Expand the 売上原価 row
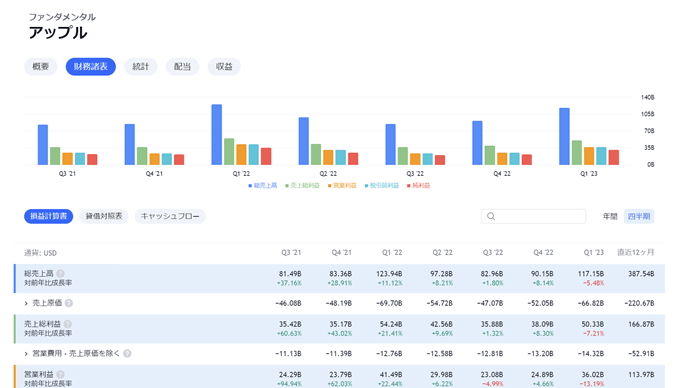Viewport: 680px width, 388px height. pyautogui.click(x=26, y=303)
